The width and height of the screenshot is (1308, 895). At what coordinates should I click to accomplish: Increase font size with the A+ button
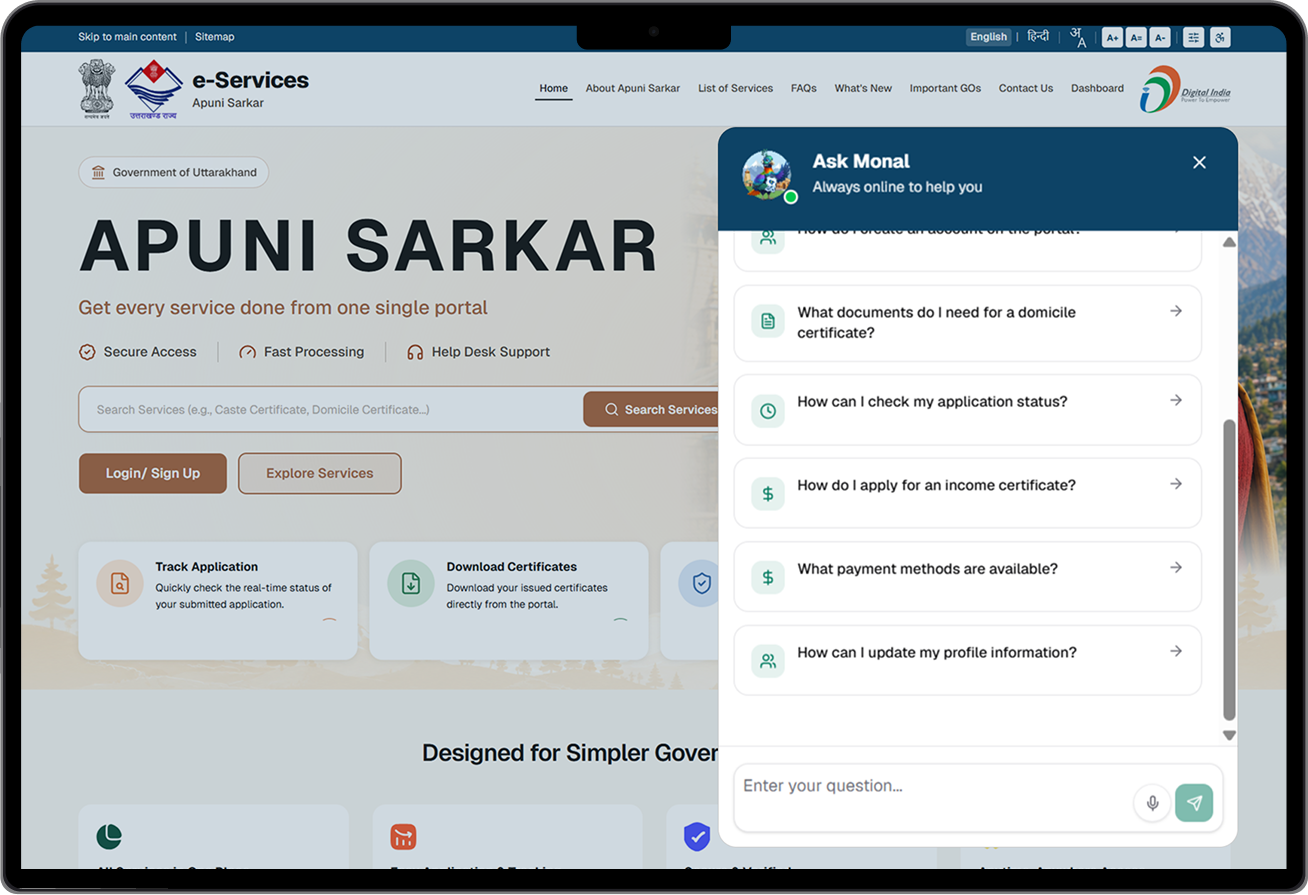1112,38
